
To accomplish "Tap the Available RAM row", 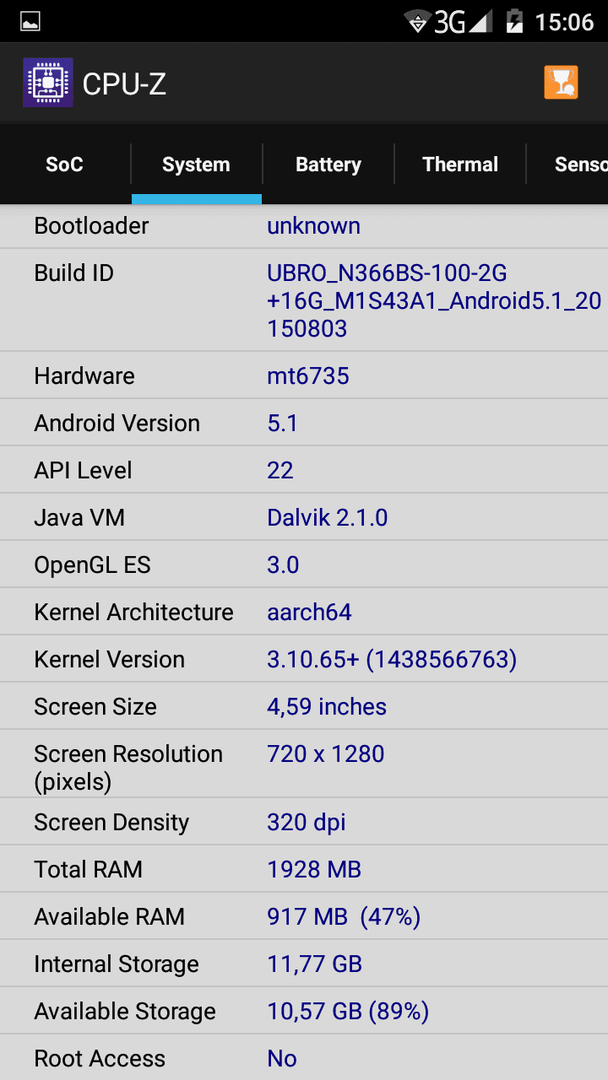I will coord(304,916).
